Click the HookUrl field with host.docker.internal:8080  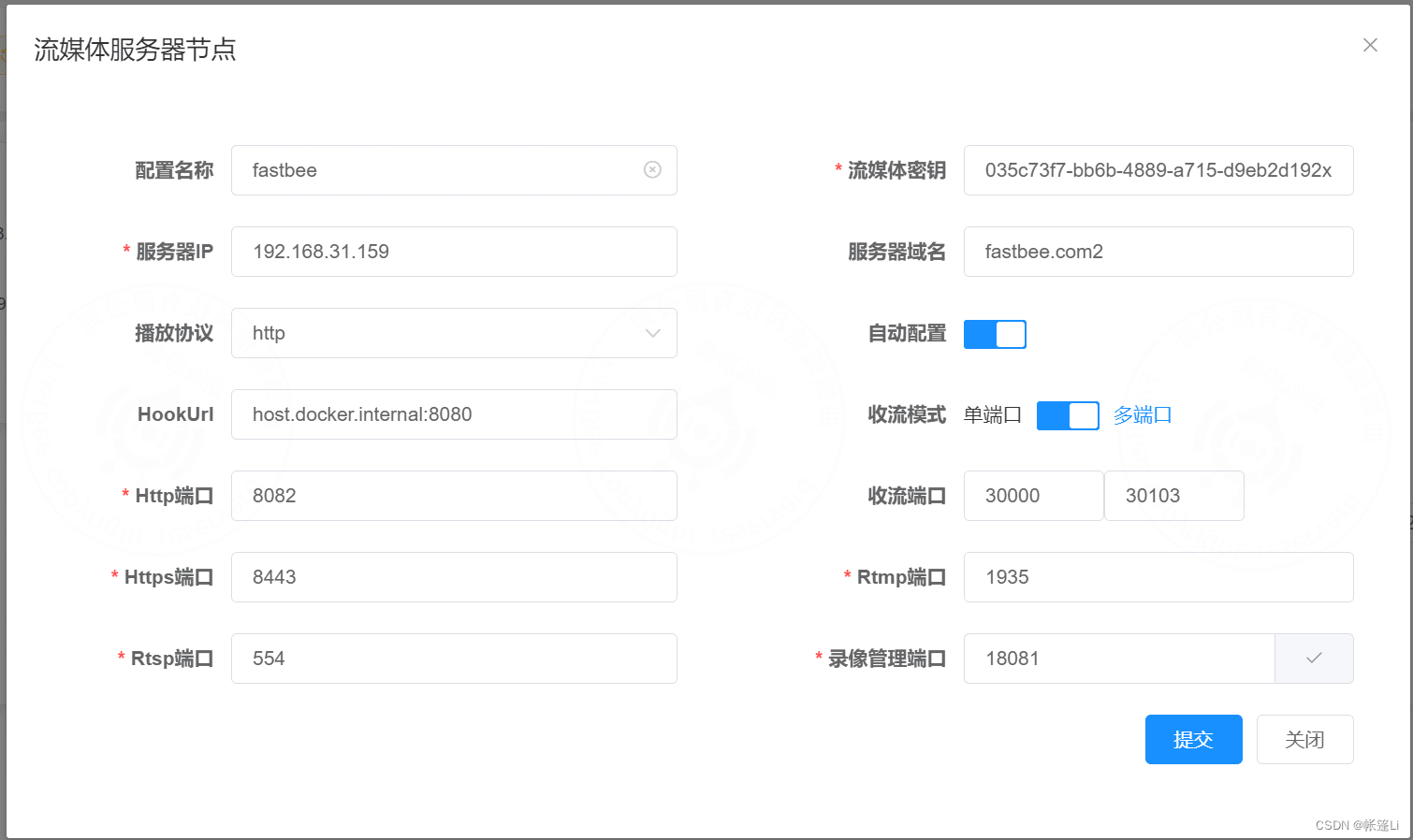[x=454, y=414]
